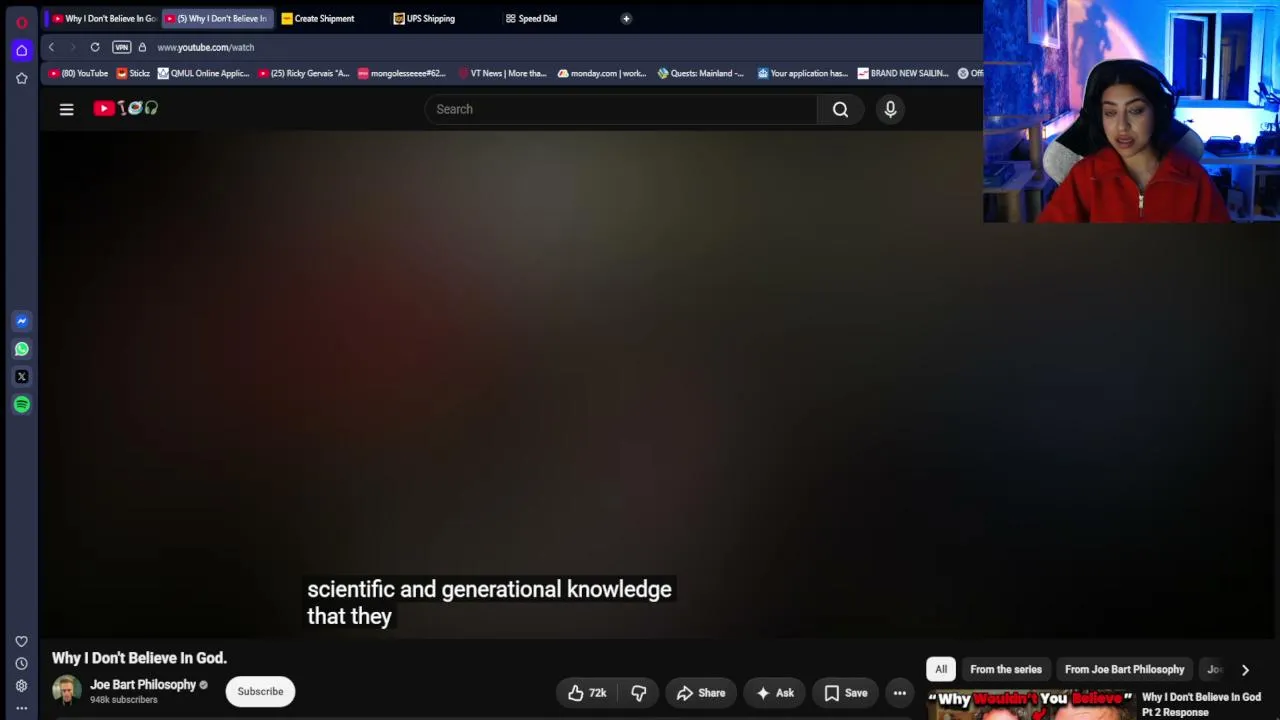Switch to Speed Dial tab

(537, 18)
